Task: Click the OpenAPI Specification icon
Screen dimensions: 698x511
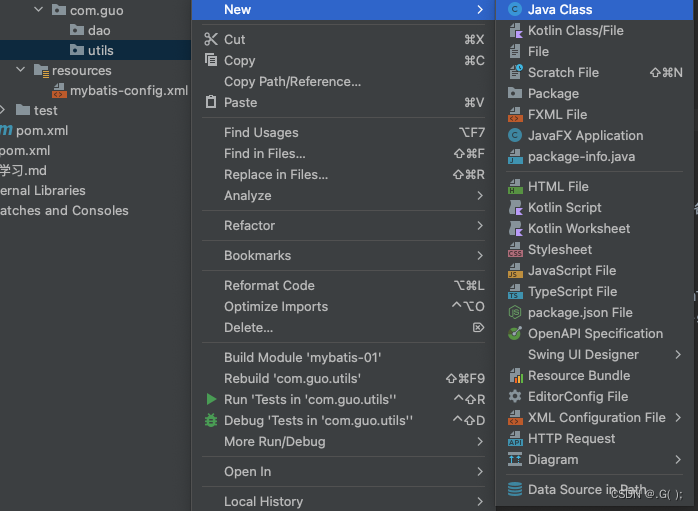Action: click(x=515, y=333)
